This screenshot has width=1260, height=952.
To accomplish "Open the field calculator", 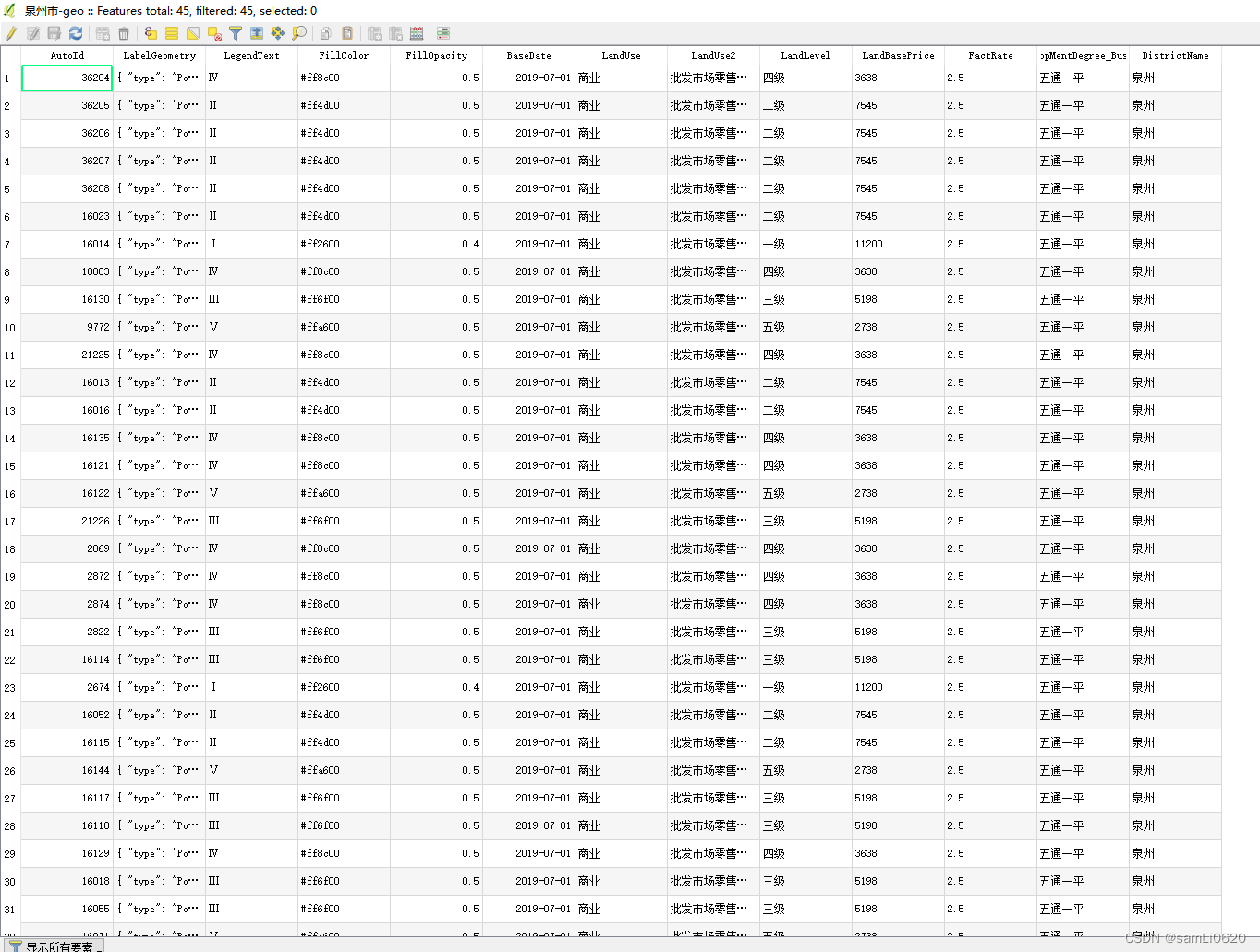I will coord(417,33).
